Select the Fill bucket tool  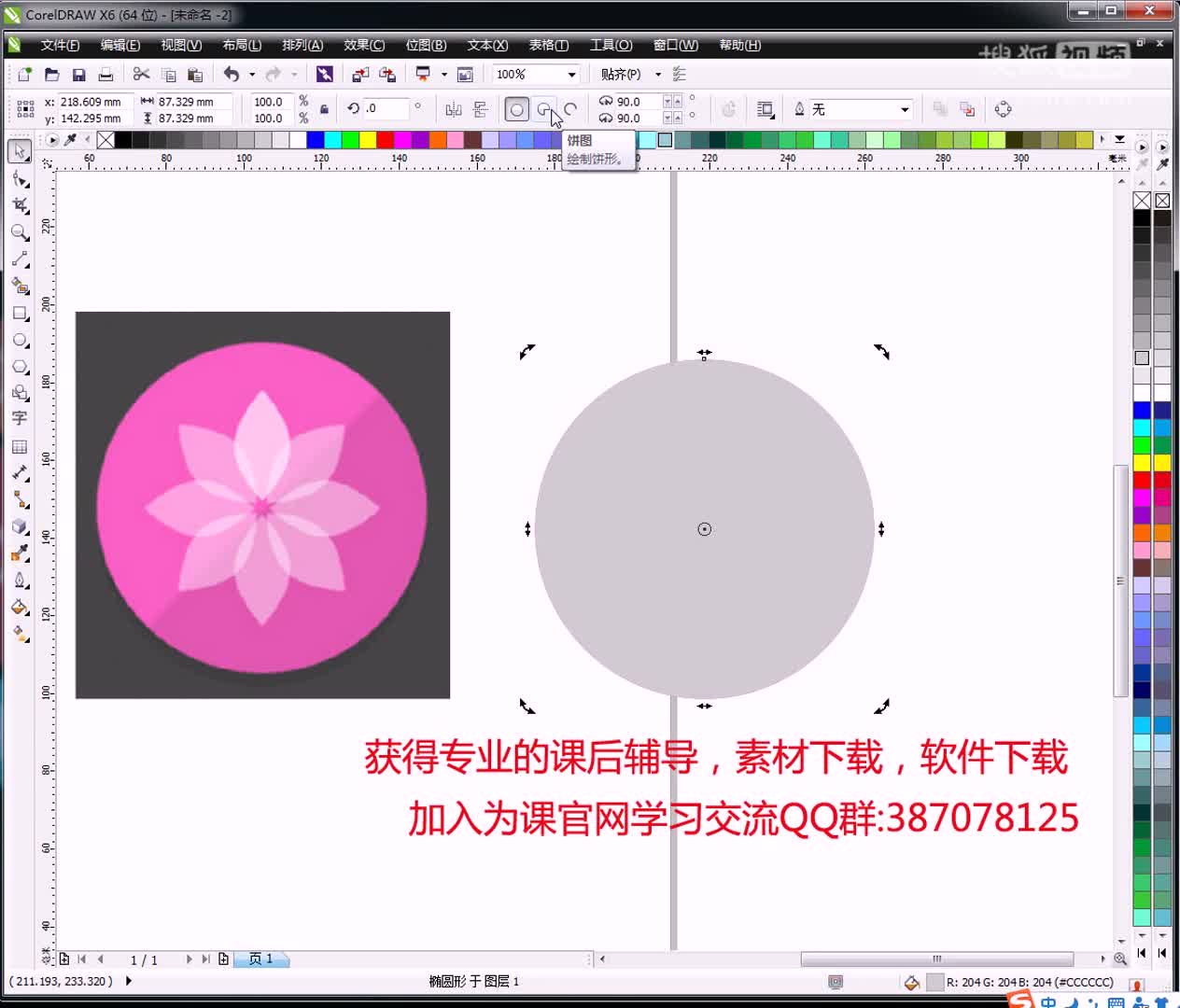point(20,608)
